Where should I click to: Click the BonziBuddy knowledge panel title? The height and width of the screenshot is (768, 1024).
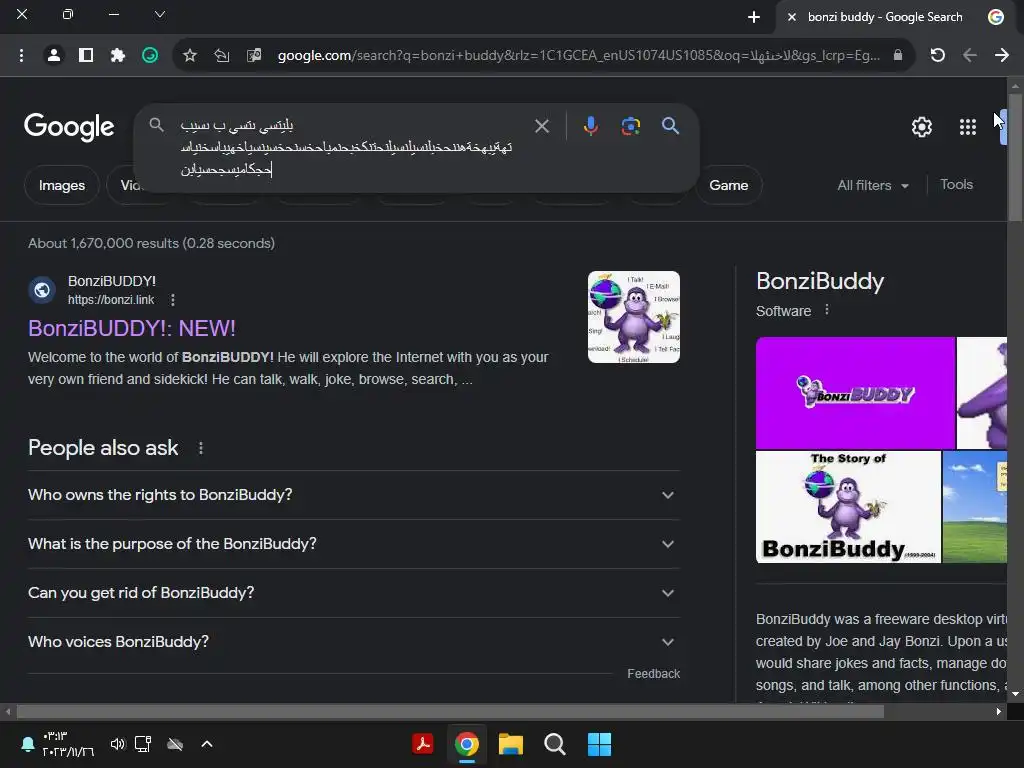820,281
